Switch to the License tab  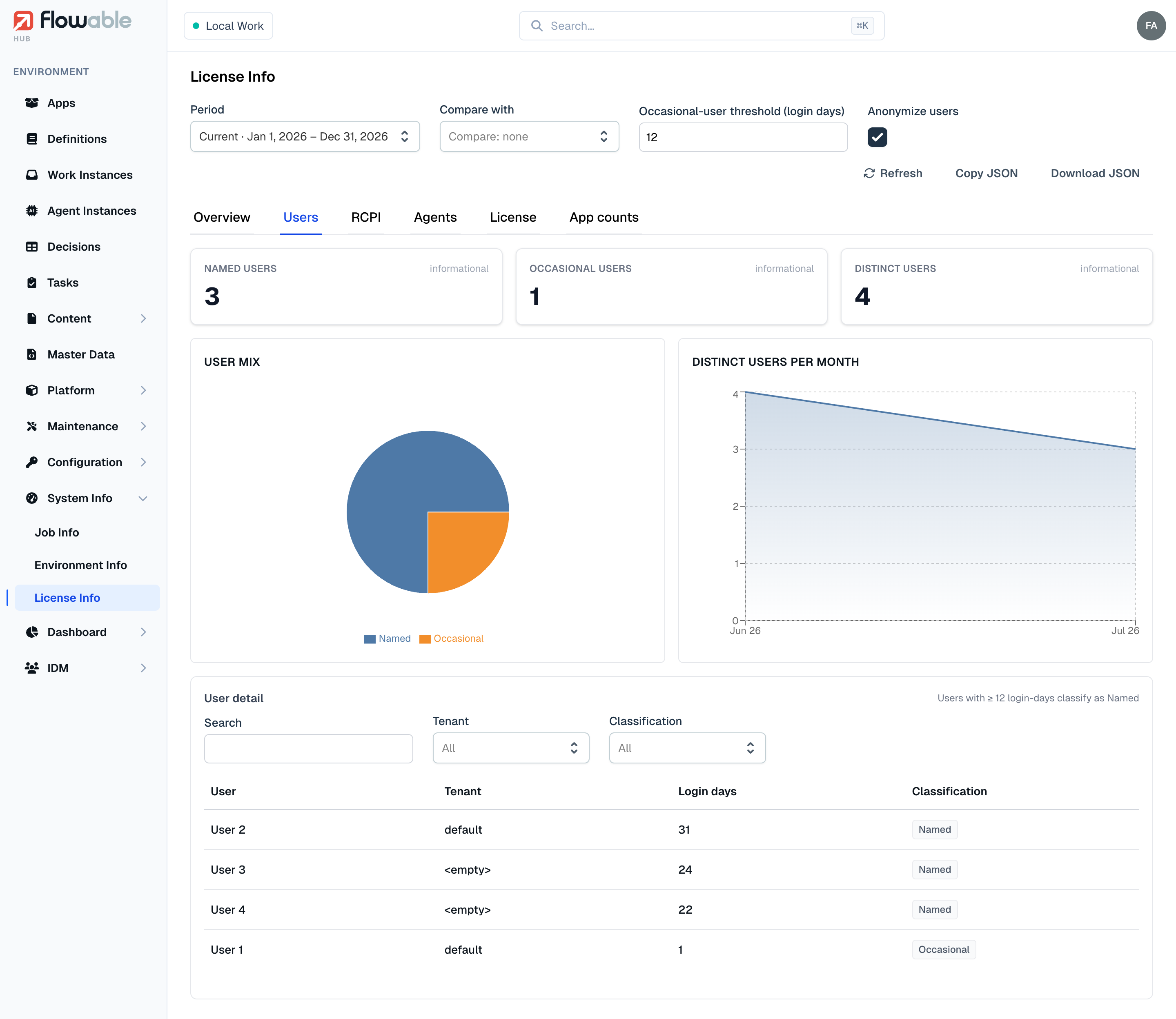pyautogui.click(x=513, y=217)
